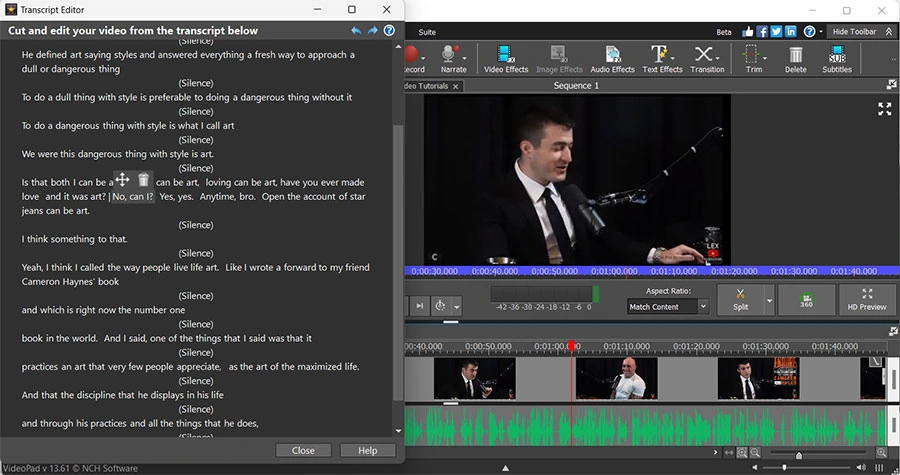Click the red Record button icon
Viewport: 900px width, 475px height.
(411, 54)
